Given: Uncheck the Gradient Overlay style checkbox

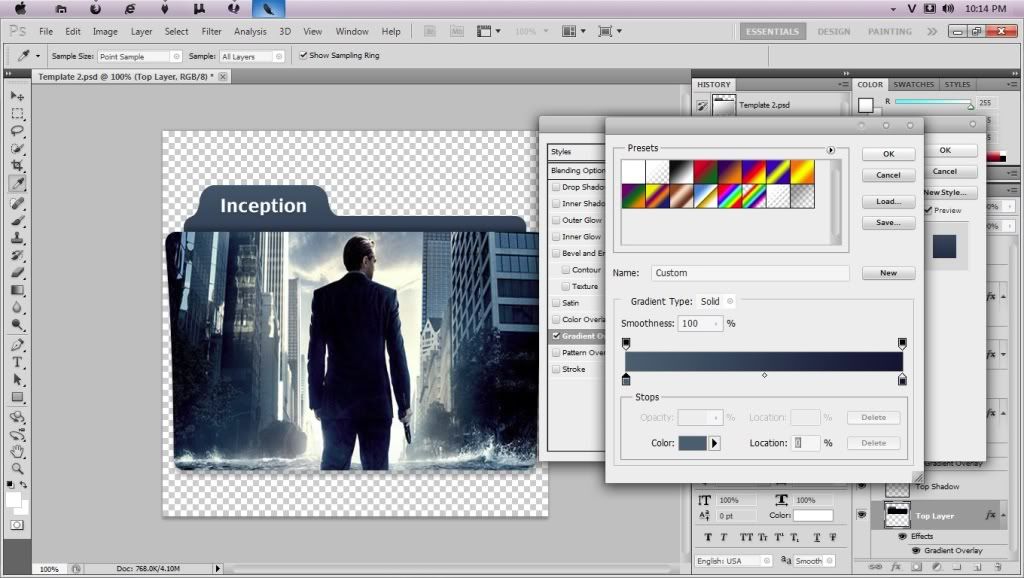Looking at the screenshot, I should [556, 336].
